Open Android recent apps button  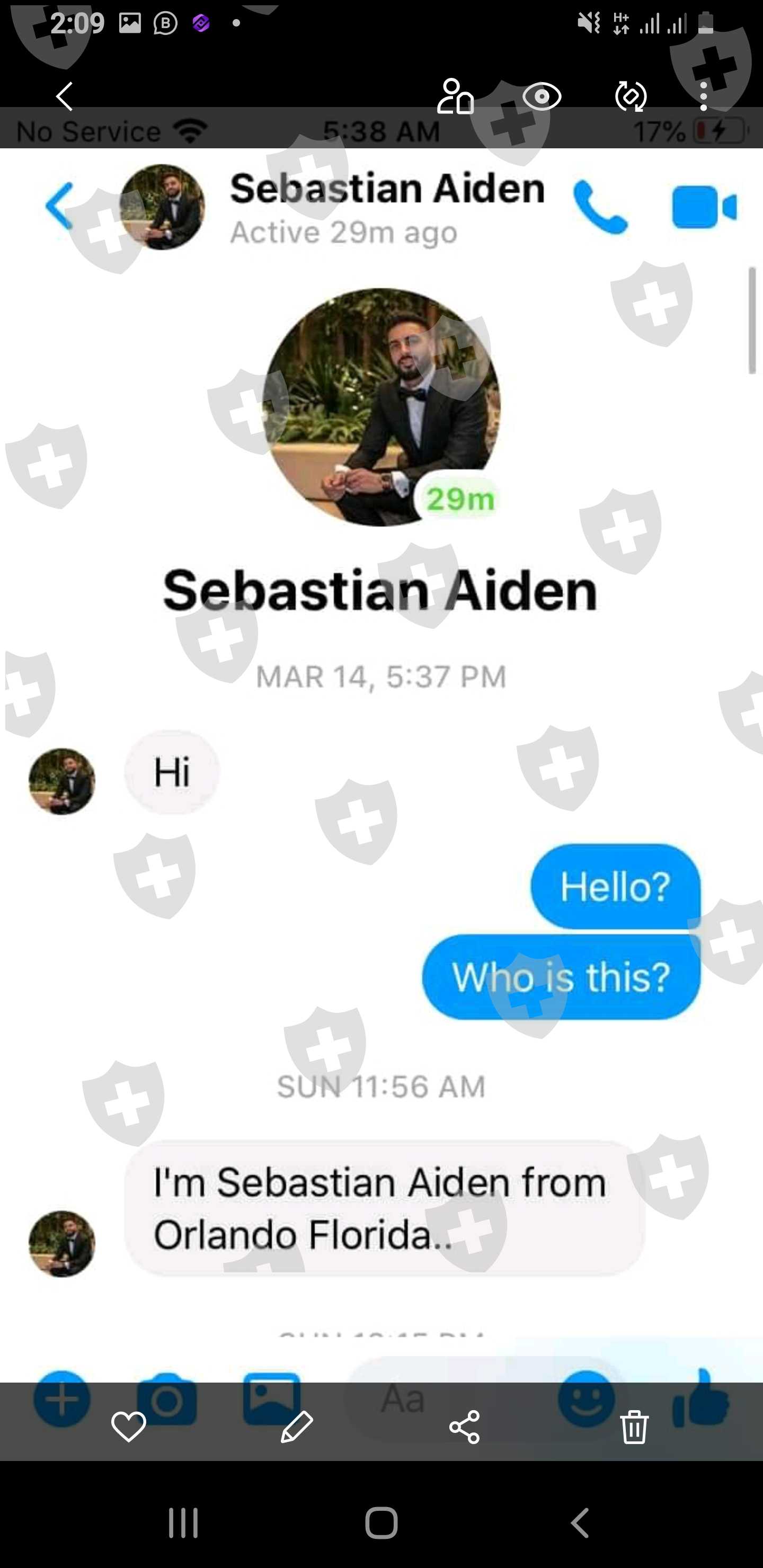coord(183,1523)
